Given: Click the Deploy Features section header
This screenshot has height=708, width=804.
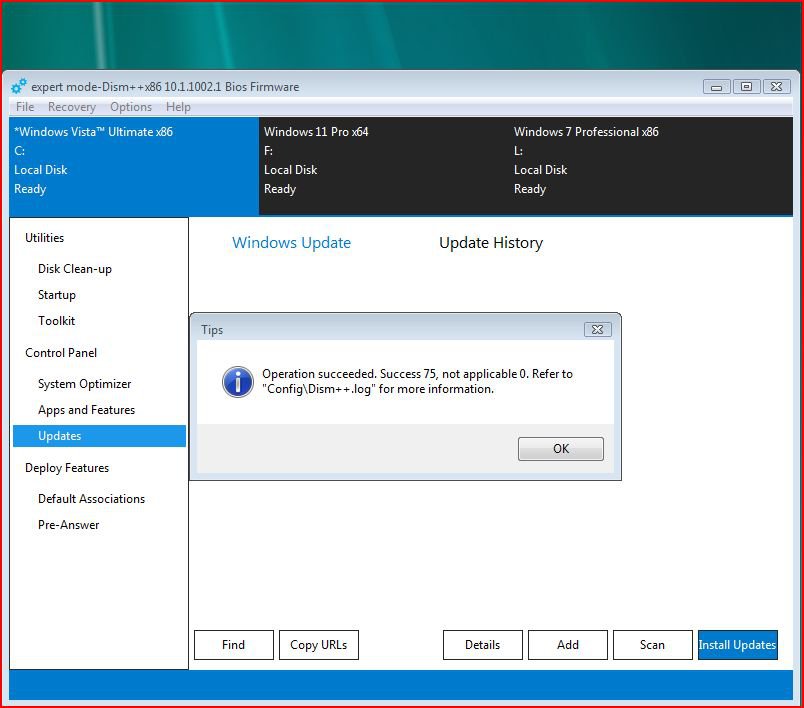Looking at the screenshot, I should click(x=67, y=468).
